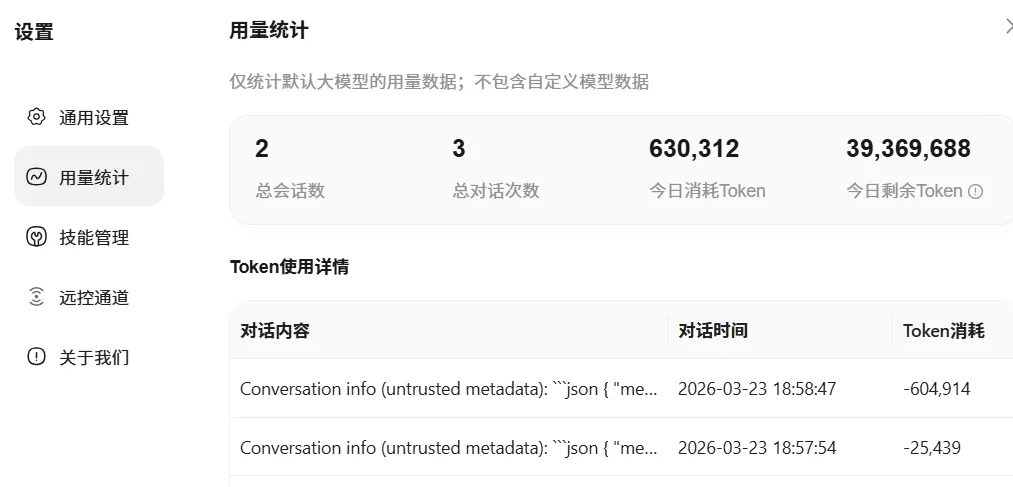
Task: Click the skill icon beside 技能管理
Action: [36, 237]
